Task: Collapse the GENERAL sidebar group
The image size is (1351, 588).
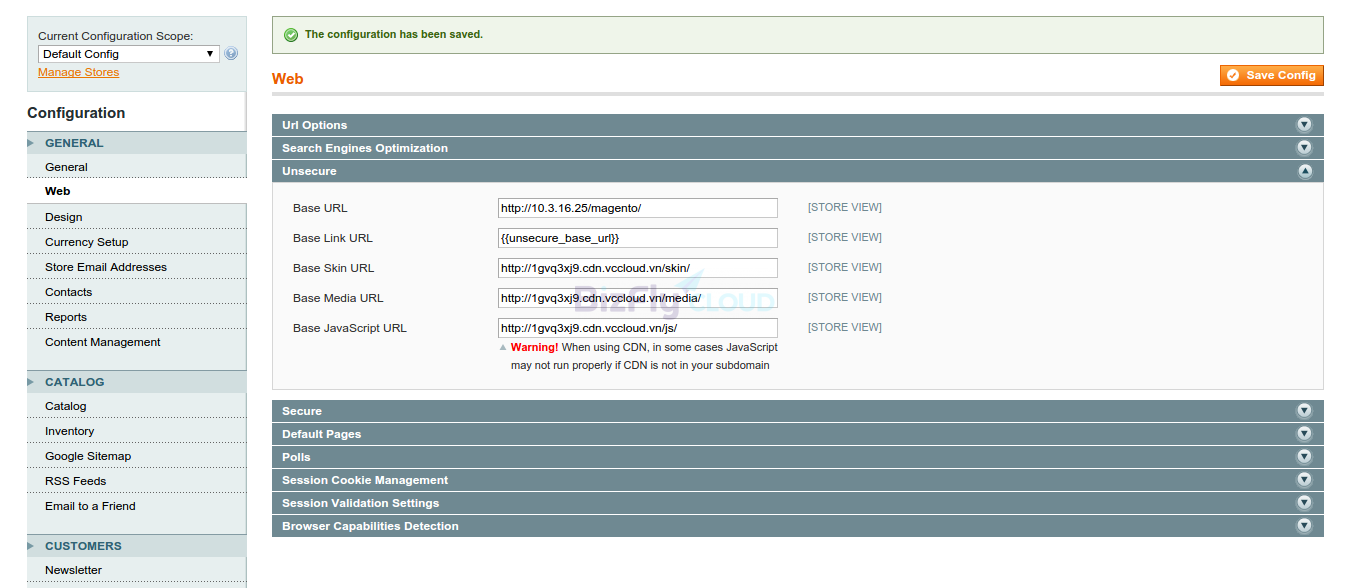Action: pyautogui.click(x=136, y=143)
